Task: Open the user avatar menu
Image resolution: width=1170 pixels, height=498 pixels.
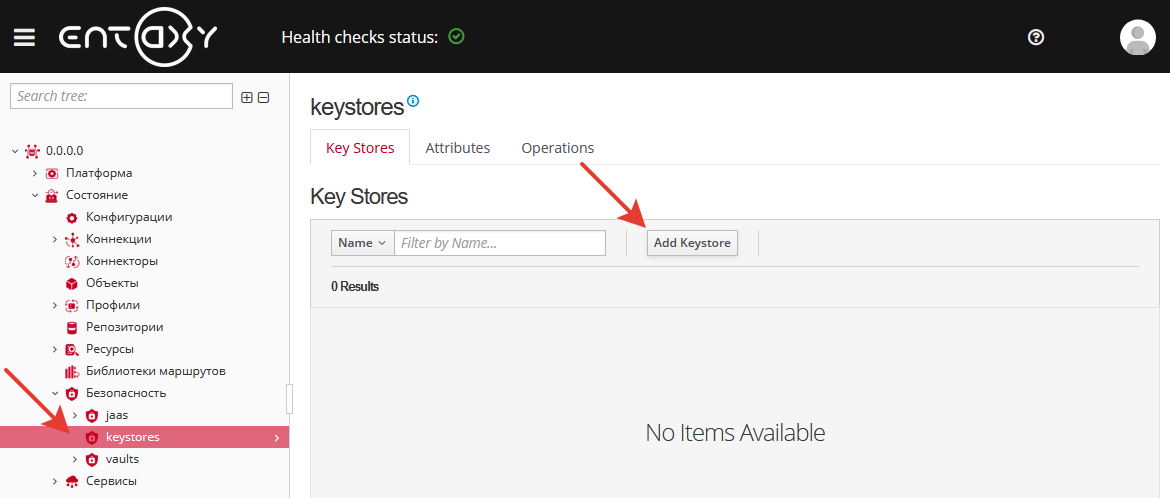Action: click(x=1137, y=37)
